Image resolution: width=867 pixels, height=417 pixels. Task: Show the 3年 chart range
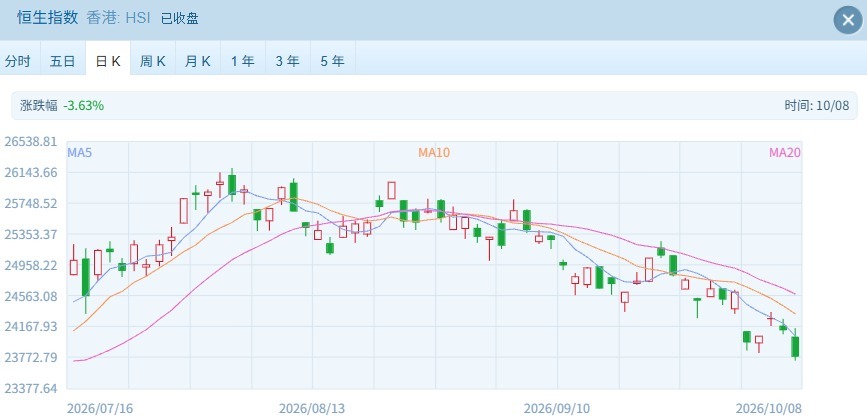point(288,60)
